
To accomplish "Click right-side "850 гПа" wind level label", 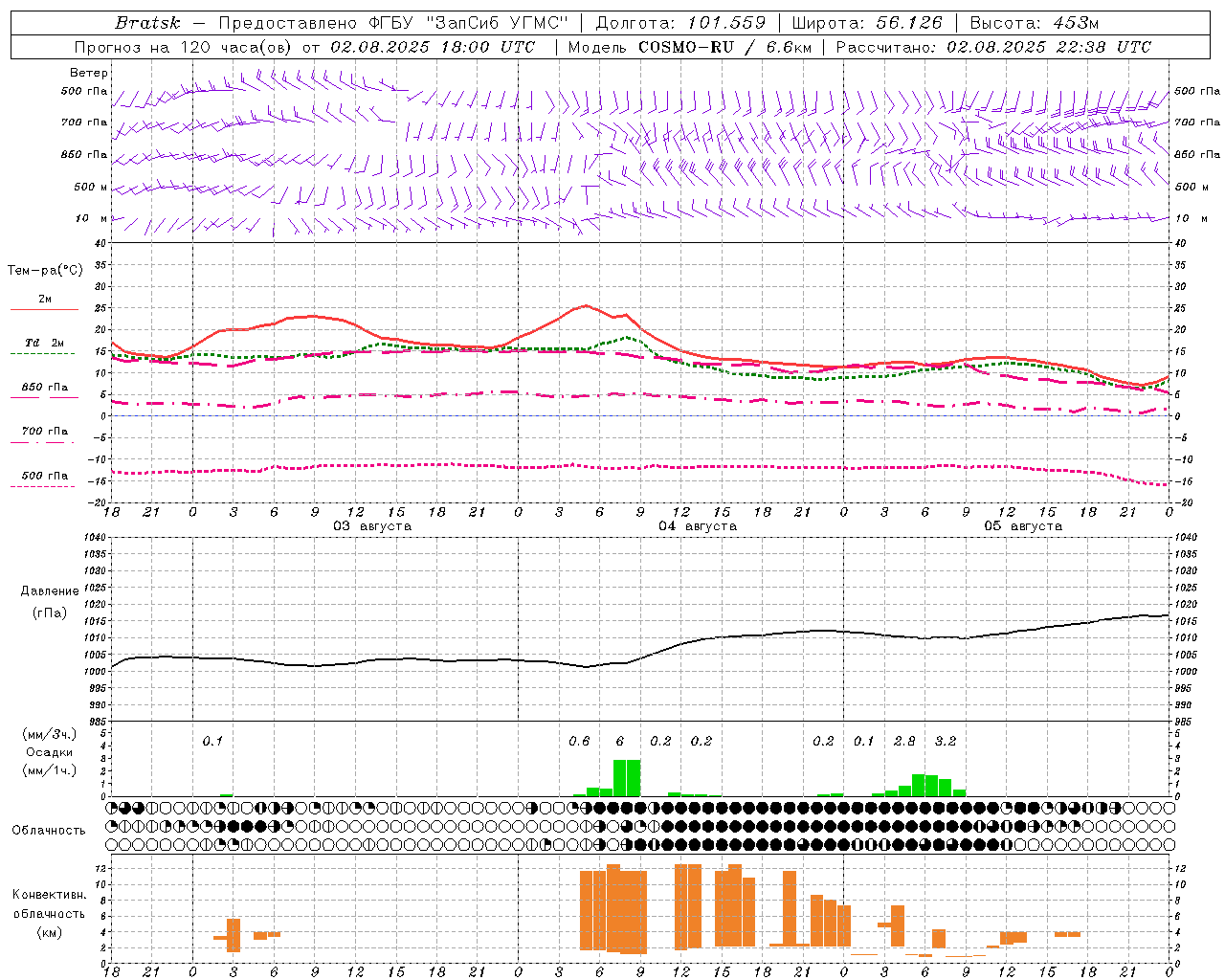I will [x=1197, y=154].
